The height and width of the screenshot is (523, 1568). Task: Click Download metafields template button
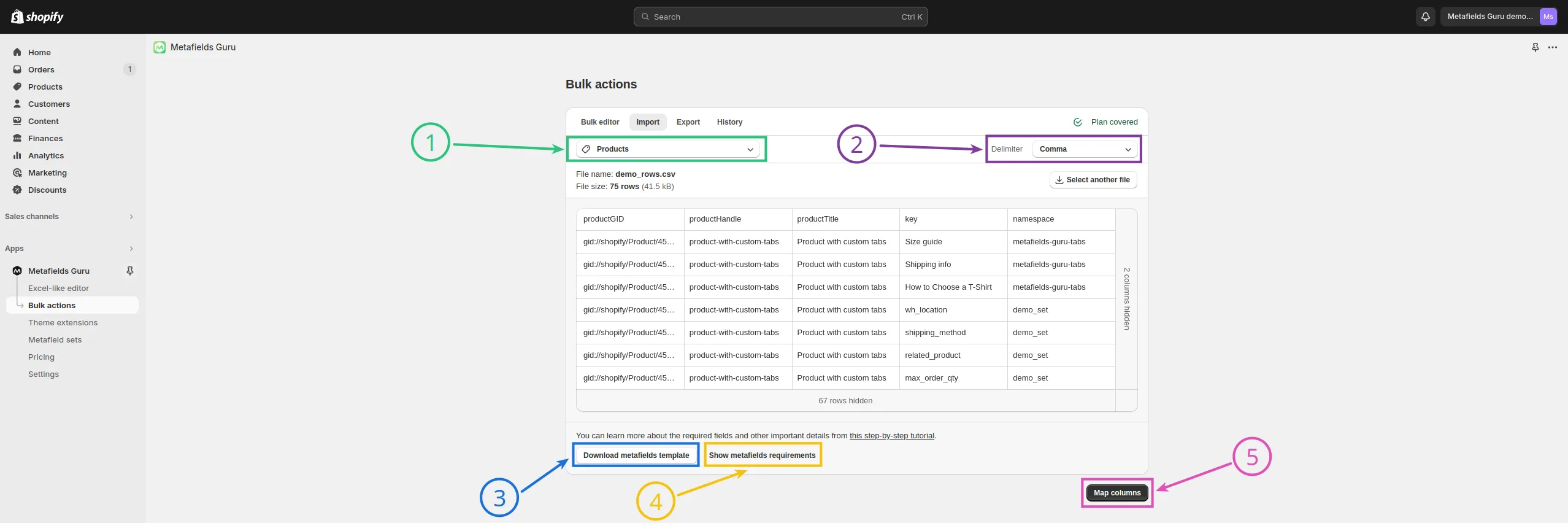(636, 455)
